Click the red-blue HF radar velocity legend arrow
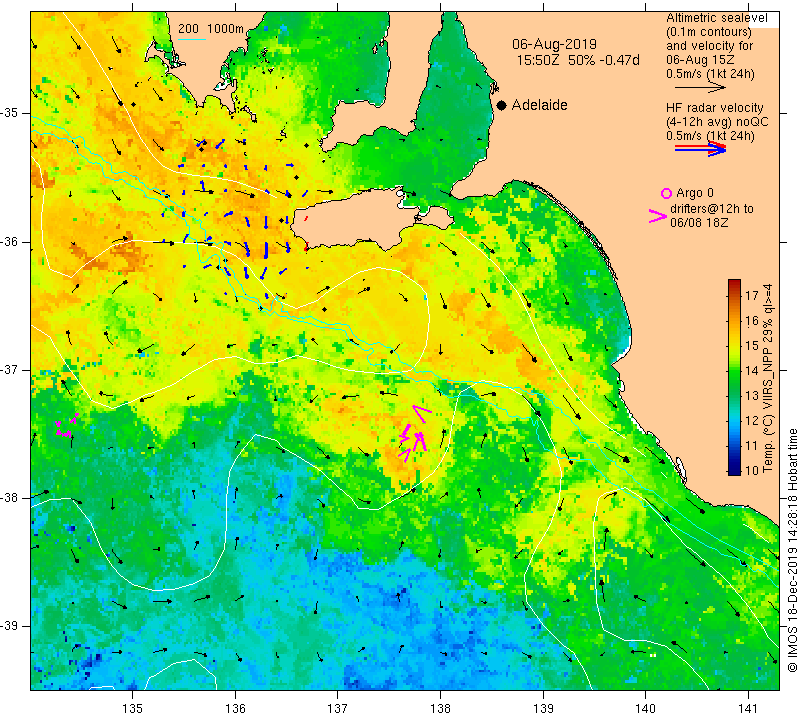800x720 pixels. 700,148
